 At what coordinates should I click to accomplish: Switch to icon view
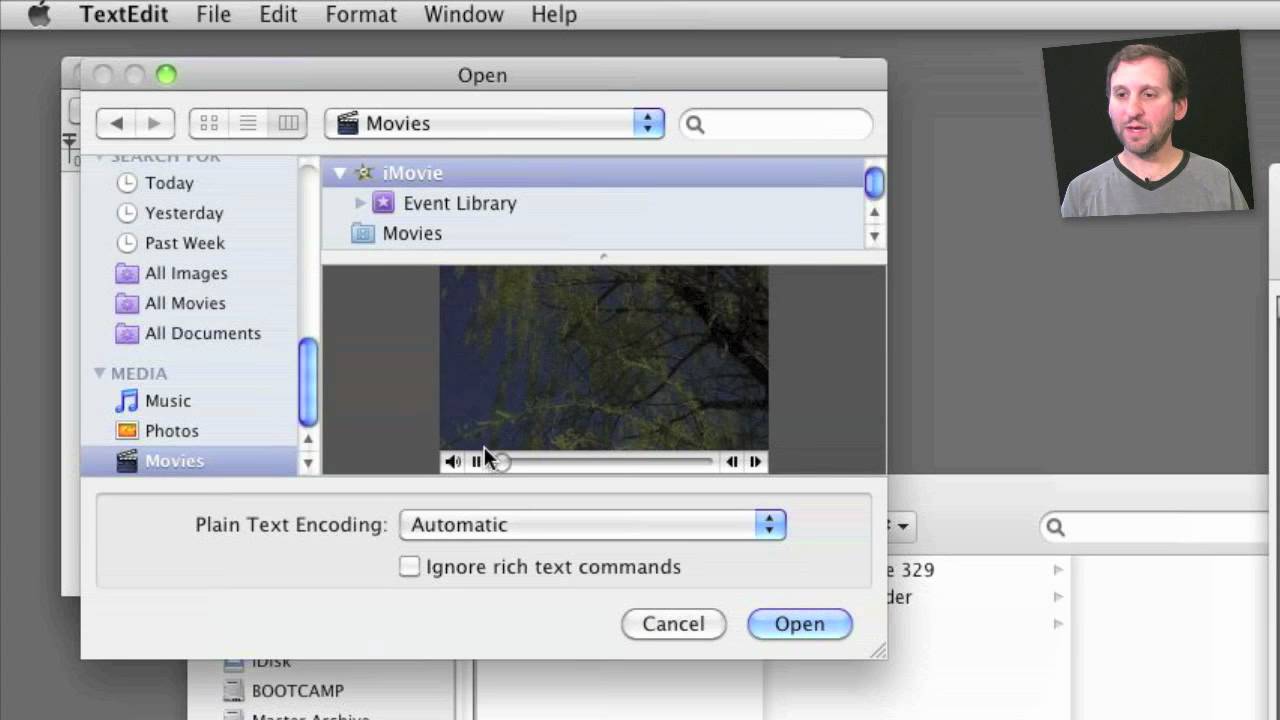(x=209, y=123)
